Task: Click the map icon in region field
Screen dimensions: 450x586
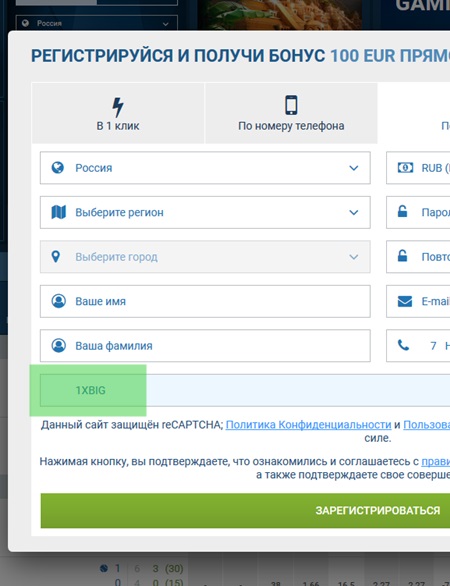Action: tap(59, 212)
